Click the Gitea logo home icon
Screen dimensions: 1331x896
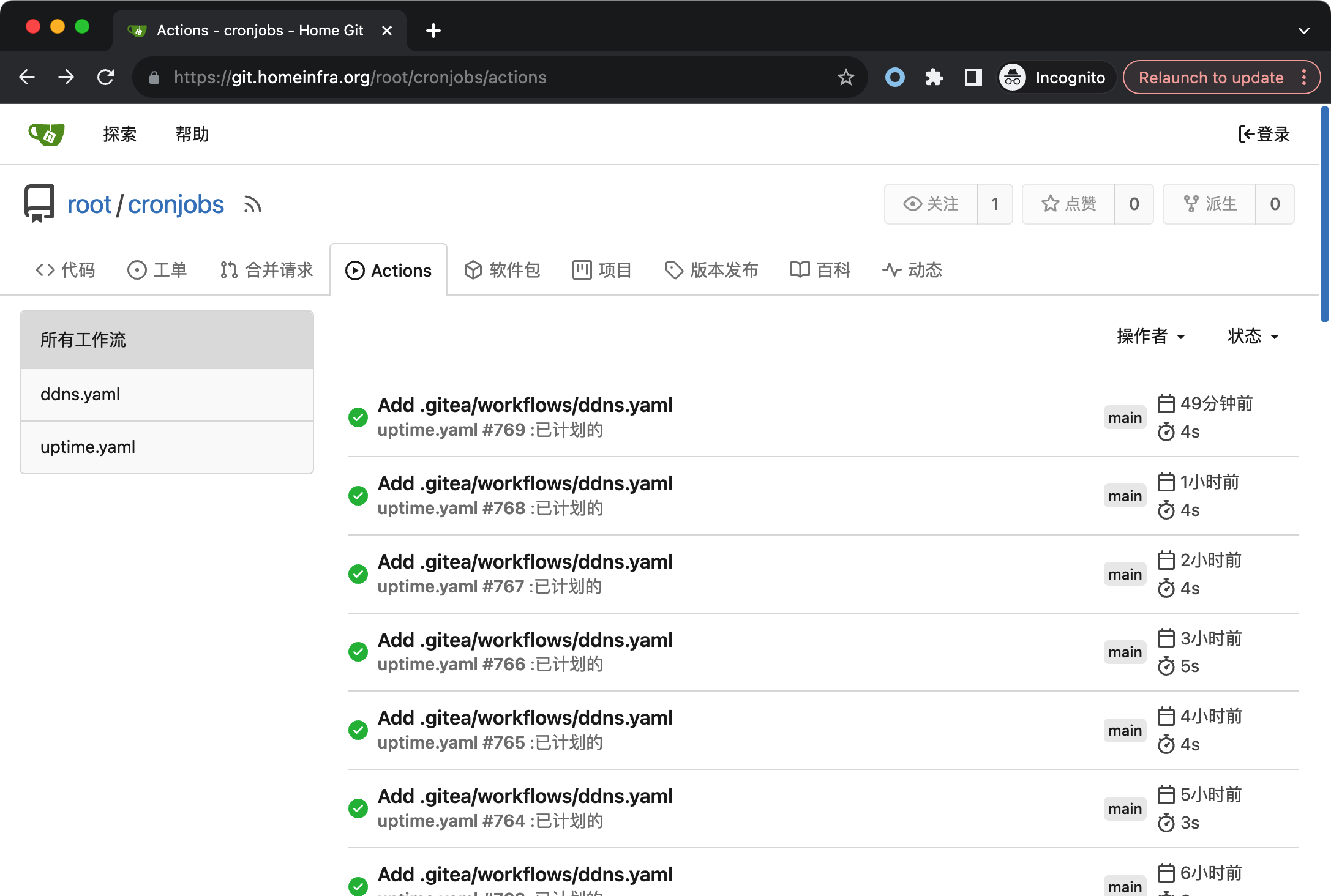tap(47, 134)
